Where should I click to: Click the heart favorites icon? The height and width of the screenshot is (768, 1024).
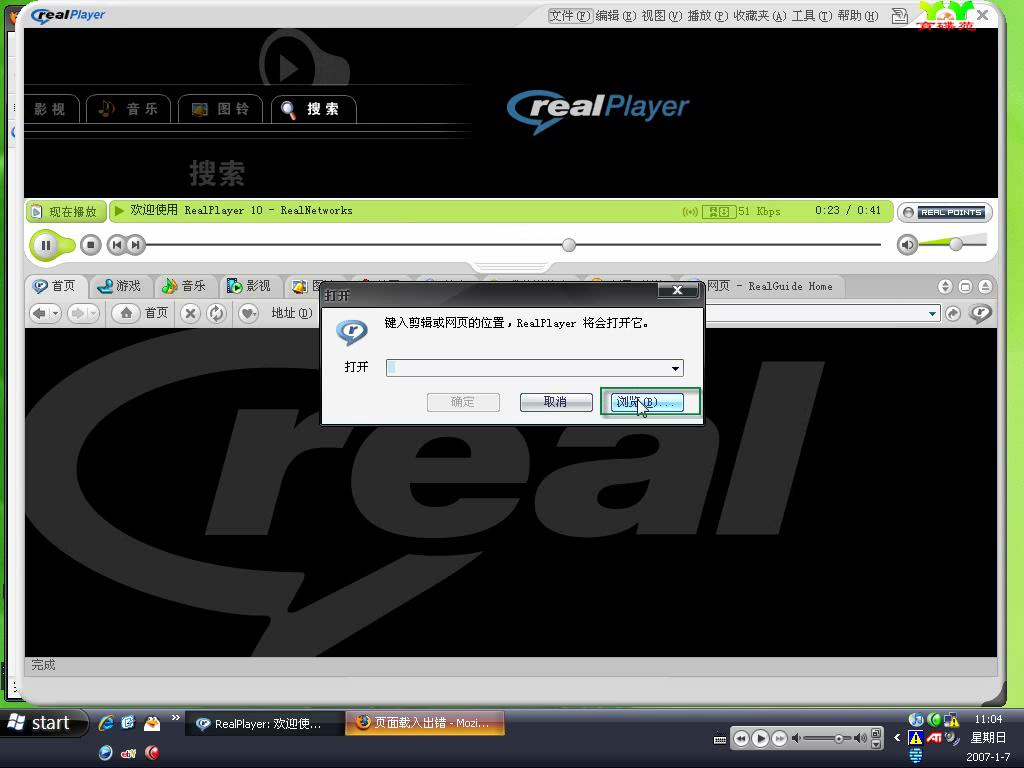pyautogui.click(x=248, y=313)
